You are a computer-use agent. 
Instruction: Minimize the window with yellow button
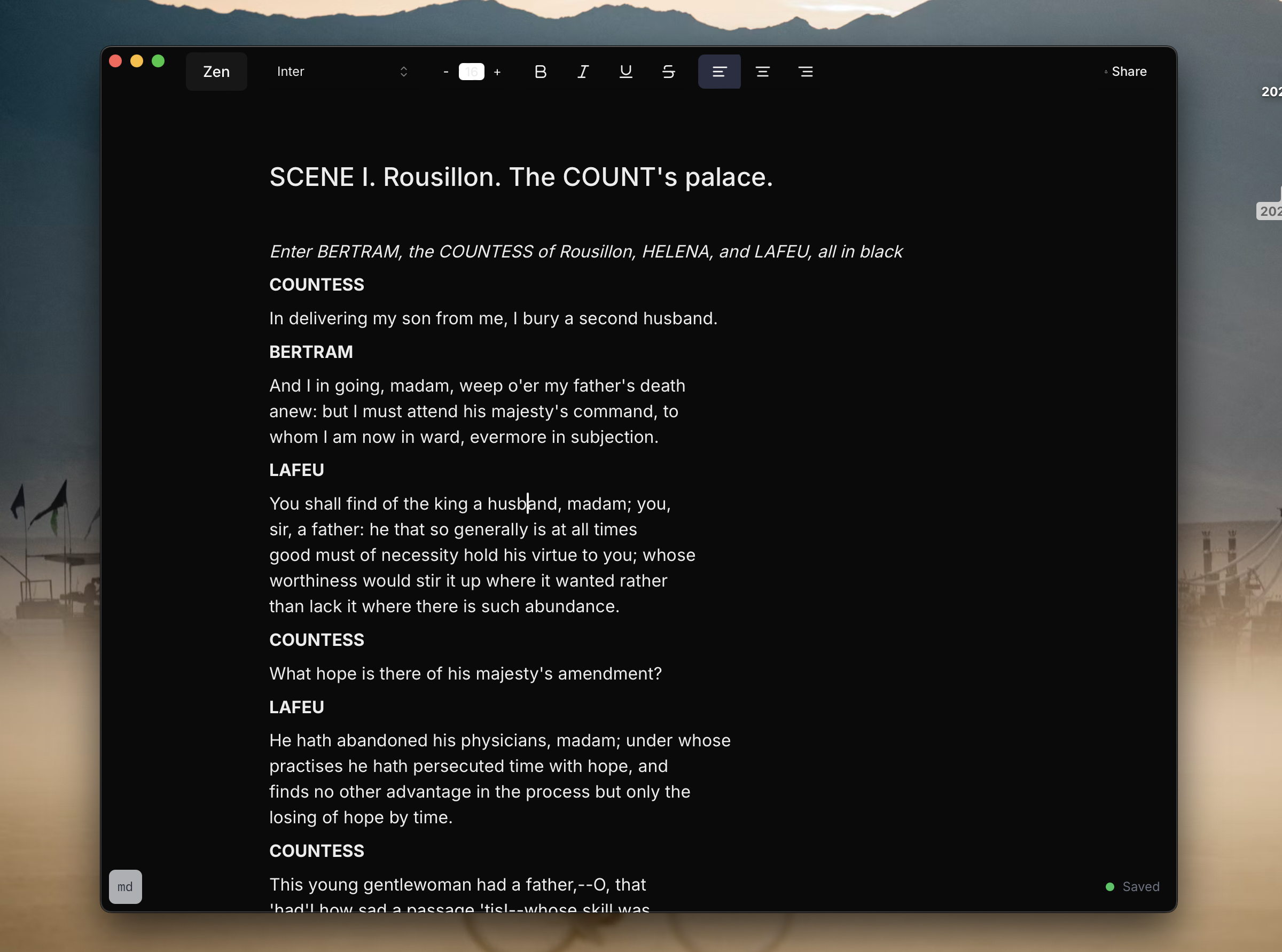click(137, 61)
